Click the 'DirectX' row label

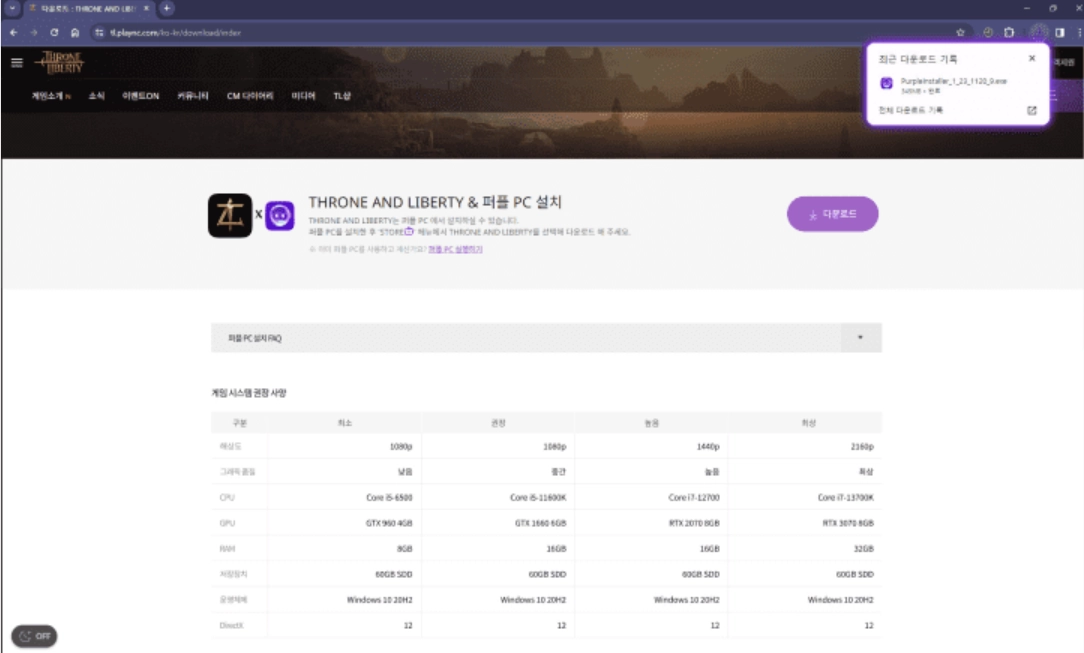[x=232, y=625]
